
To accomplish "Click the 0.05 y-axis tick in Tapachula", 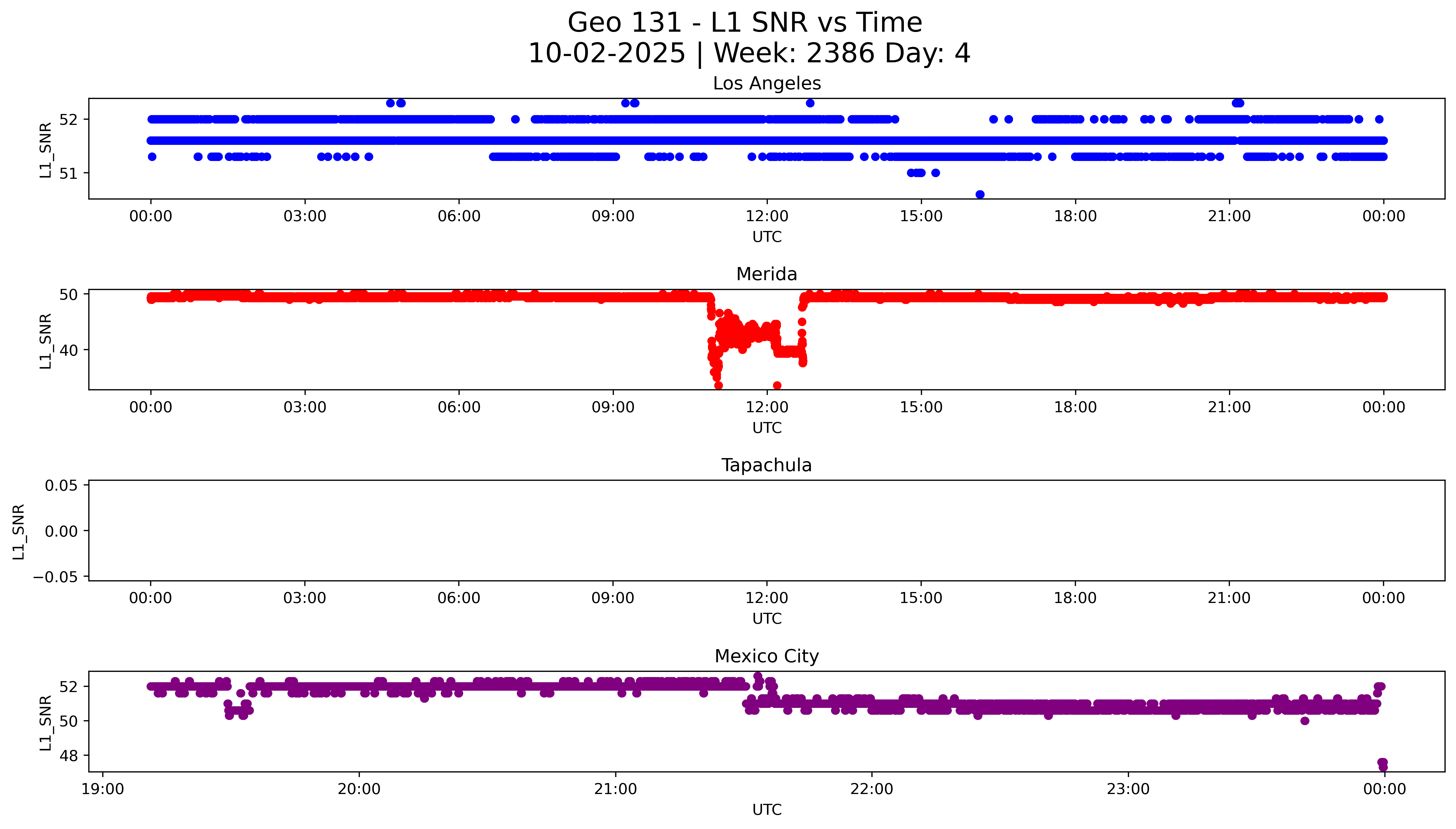I will 61,485.
